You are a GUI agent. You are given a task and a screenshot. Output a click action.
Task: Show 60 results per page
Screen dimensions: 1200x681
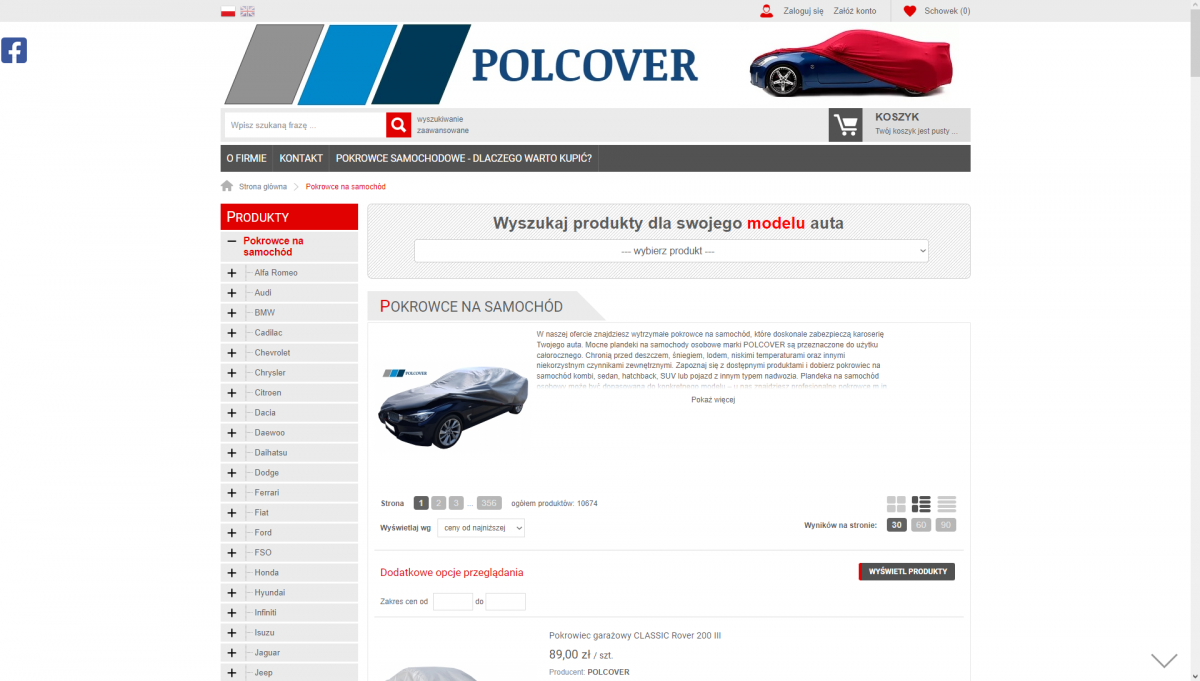click(921, 525)
